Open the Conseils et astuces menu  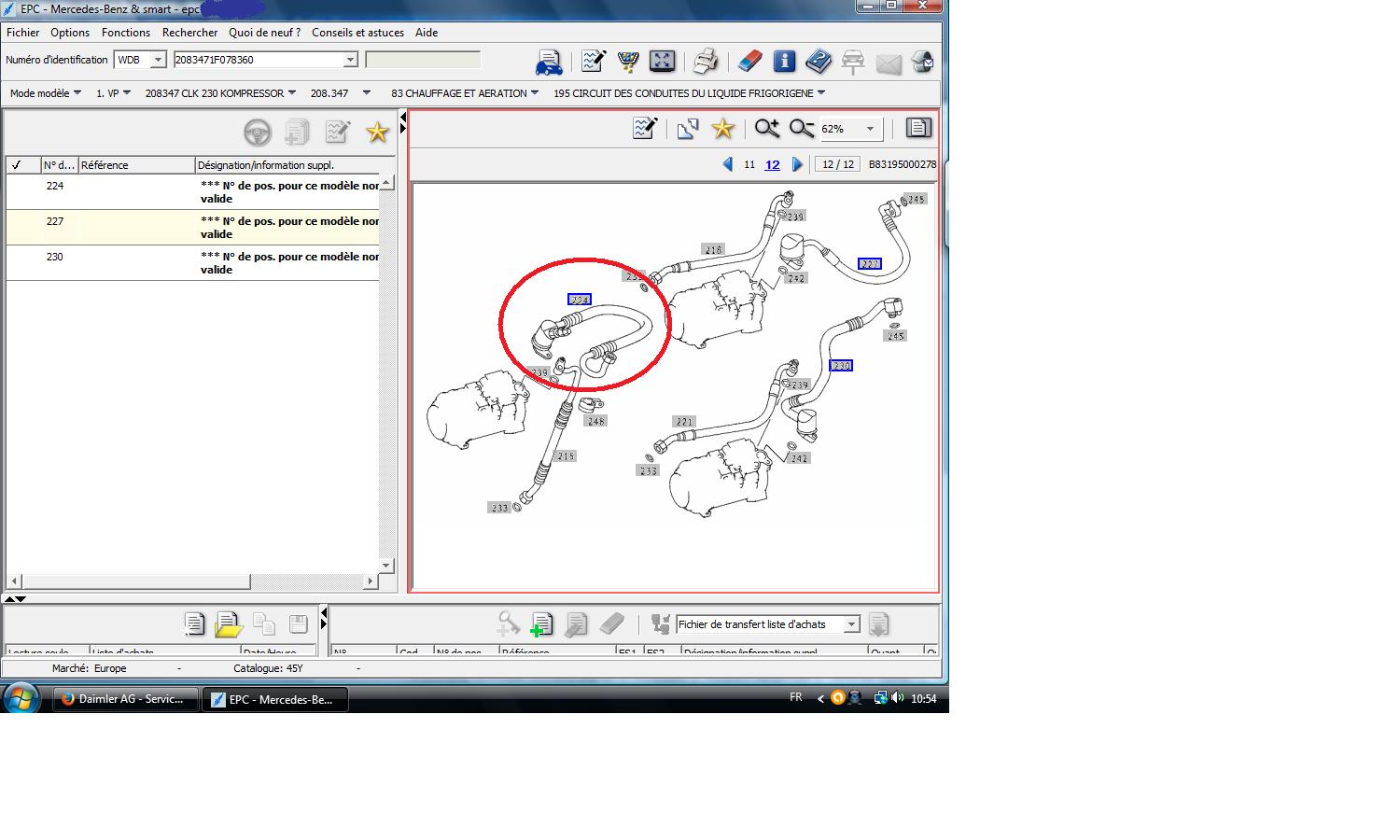(358, 33)
